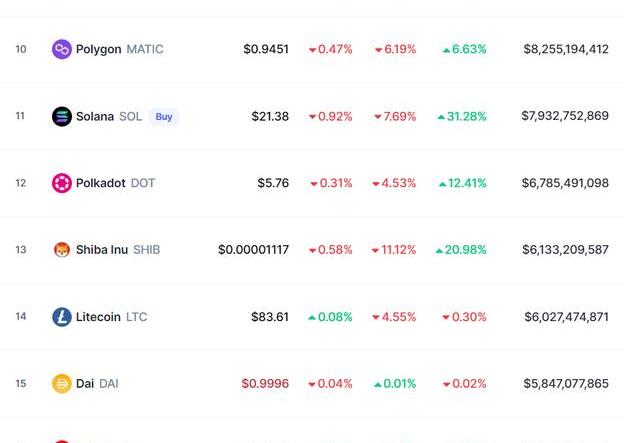Open the Dai name link
Viewport: 640px width, 443px height.
point(85,384)
